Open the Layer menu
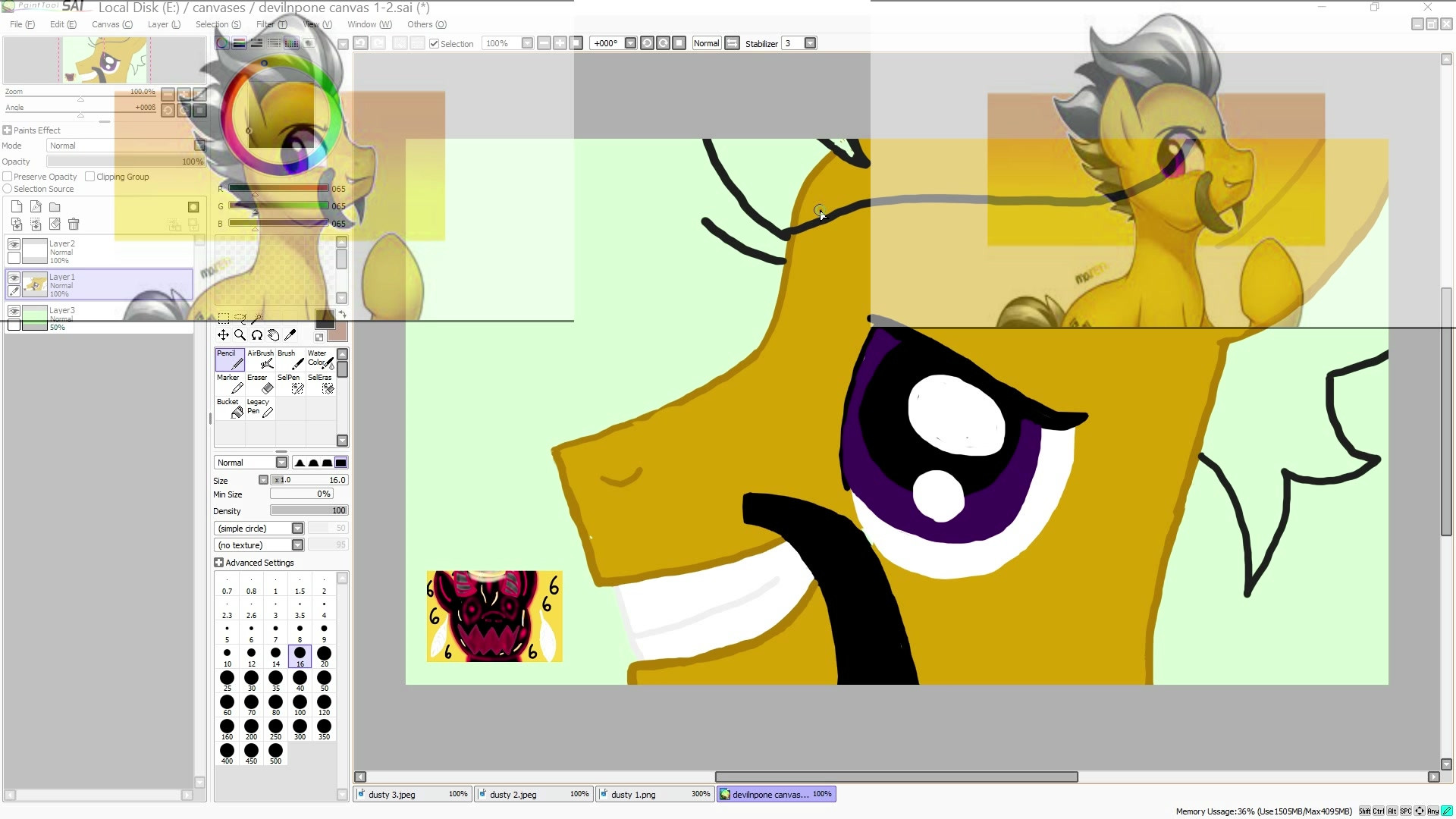The image size is (1456, 819). (x=164, y=24)
